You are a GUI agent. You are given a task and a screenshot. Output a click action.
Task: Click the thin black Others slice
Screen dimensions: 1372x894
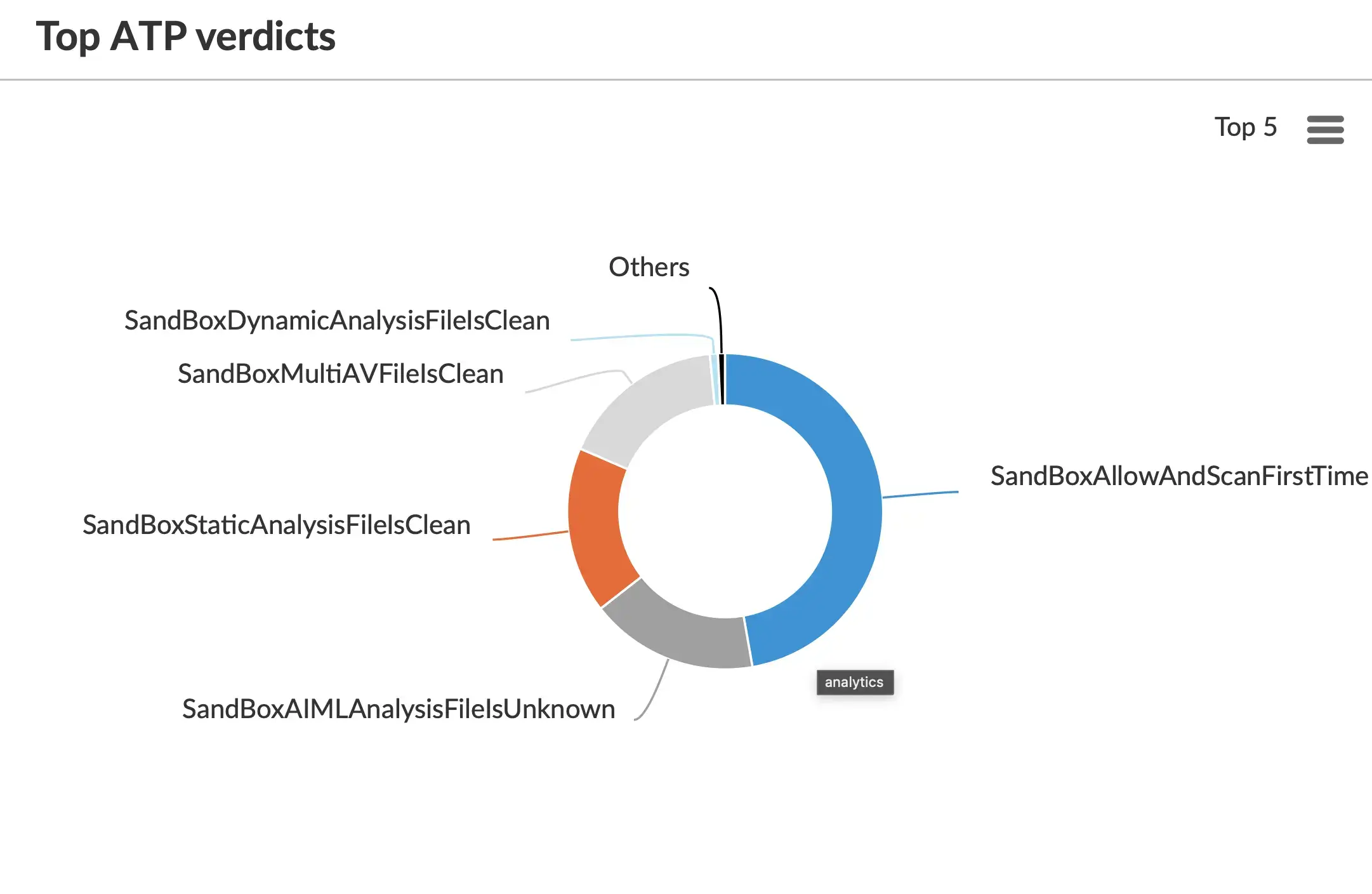722,379
